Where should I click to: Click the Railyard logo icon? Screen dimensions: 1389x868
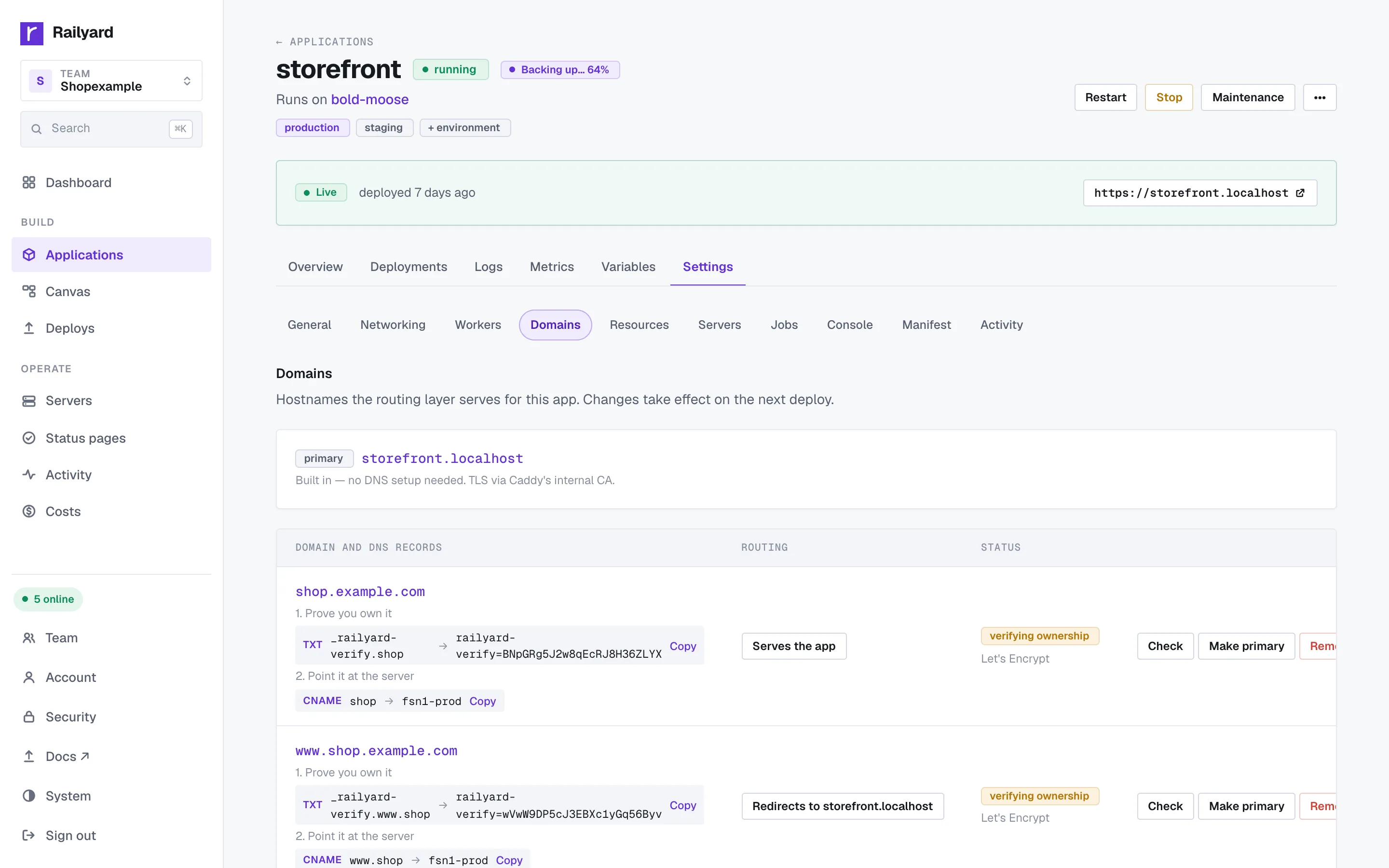(x=31, y=33)
